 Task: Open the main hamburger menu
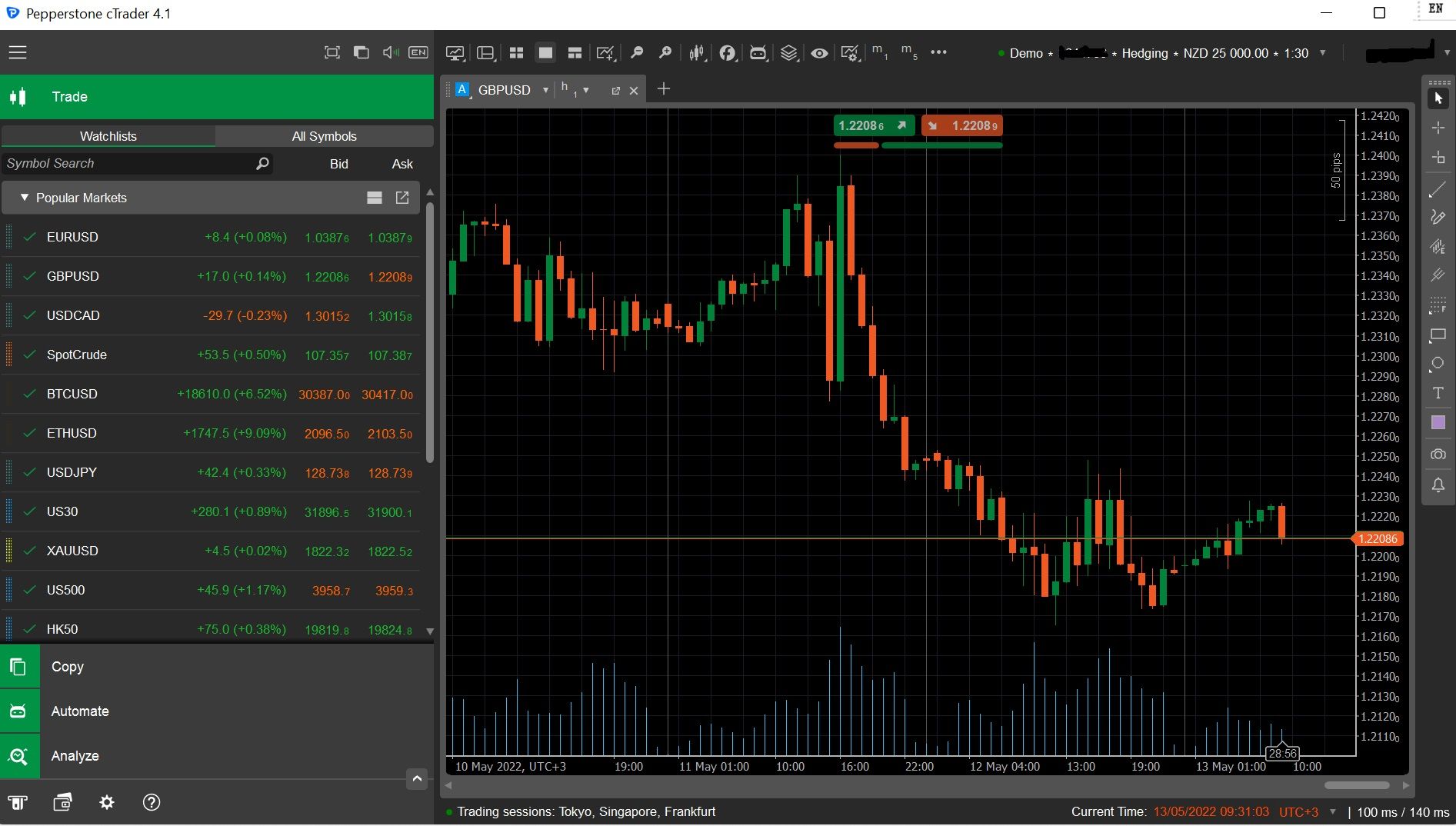(x=17, y=52)
